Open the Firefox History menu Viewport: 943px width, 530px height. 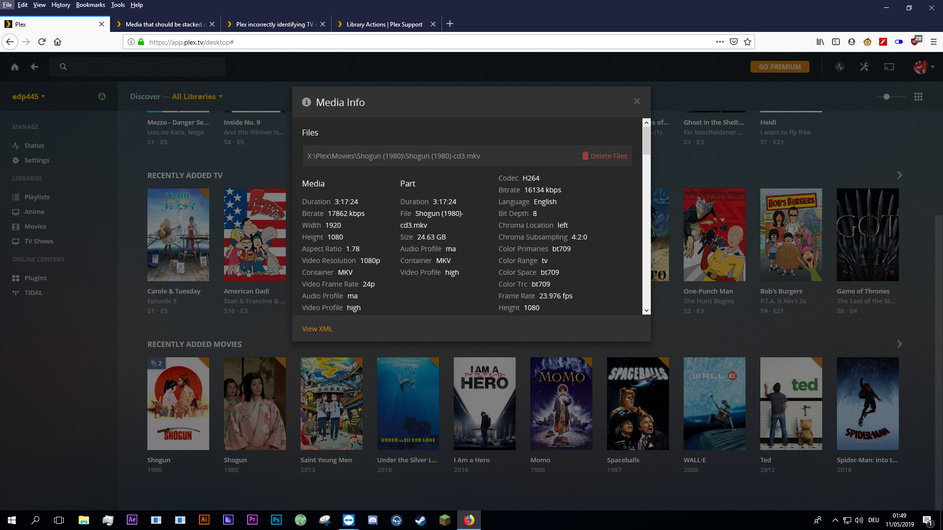[x=60, y=5]
